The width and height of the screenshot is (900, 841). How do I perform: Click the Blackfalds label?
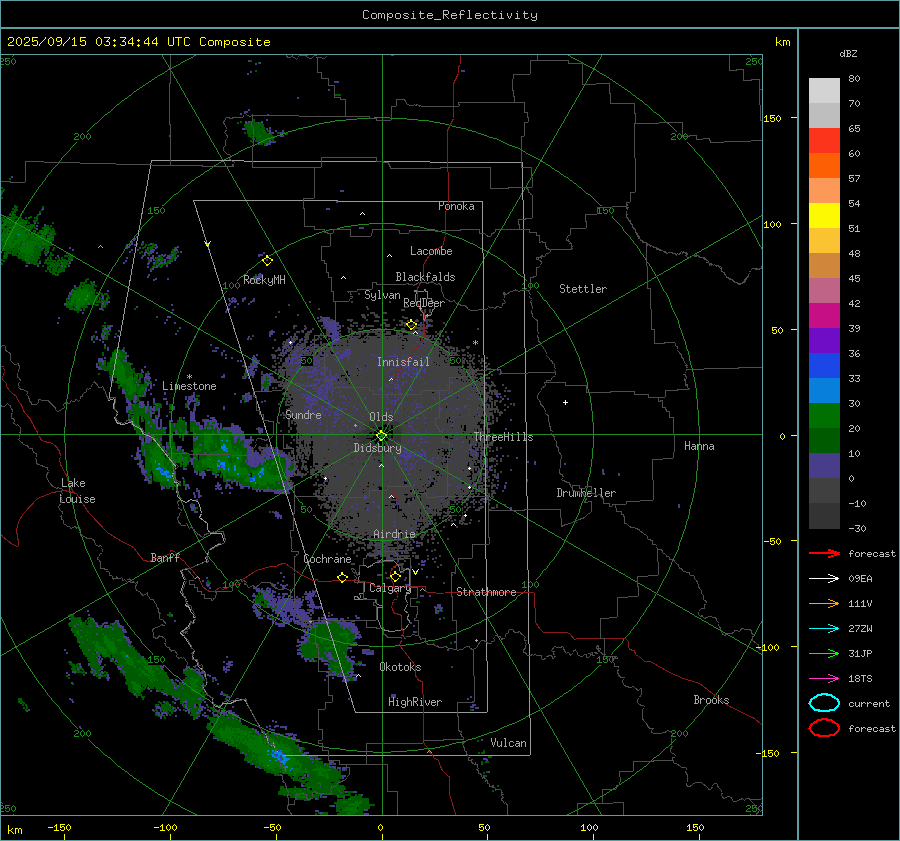(x=425, y=277)
